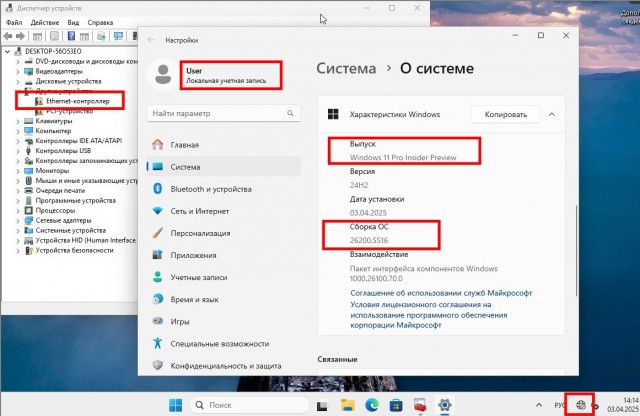Select the Устройства безопасности row
This screenshot has width=640, height=416.
pyautogui.click(x=69, y=250)
